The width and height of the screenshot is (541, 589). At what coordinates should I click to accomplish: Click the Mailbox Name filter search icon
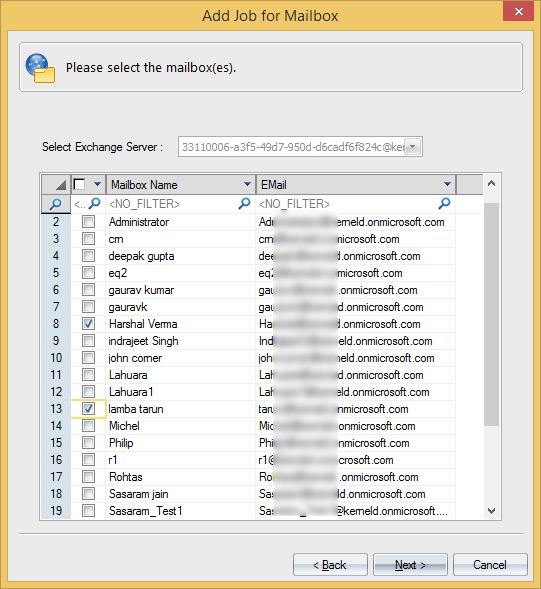point(244,204)
